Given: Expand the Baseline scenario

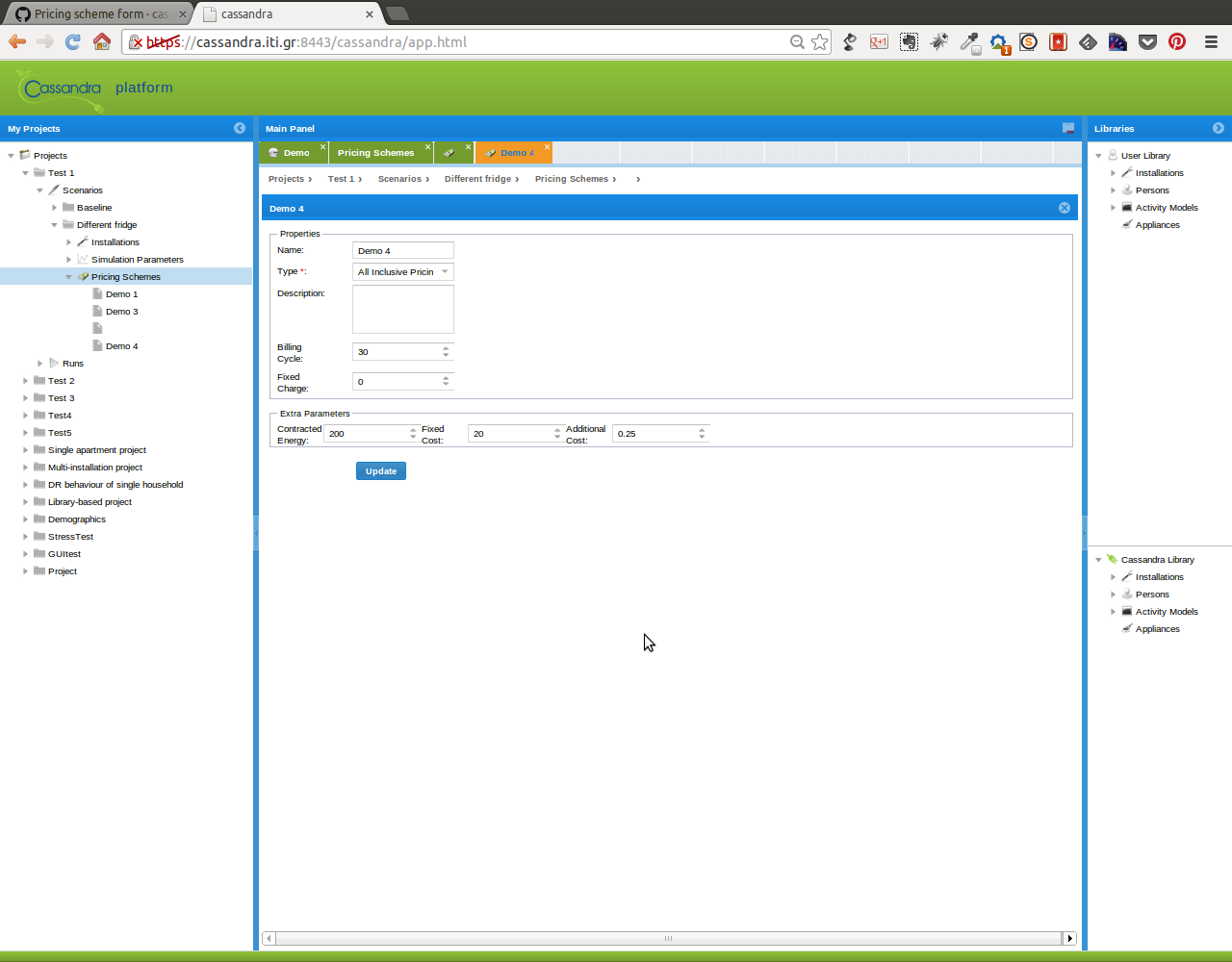Looking at the screenshot, I should [54, 208].
